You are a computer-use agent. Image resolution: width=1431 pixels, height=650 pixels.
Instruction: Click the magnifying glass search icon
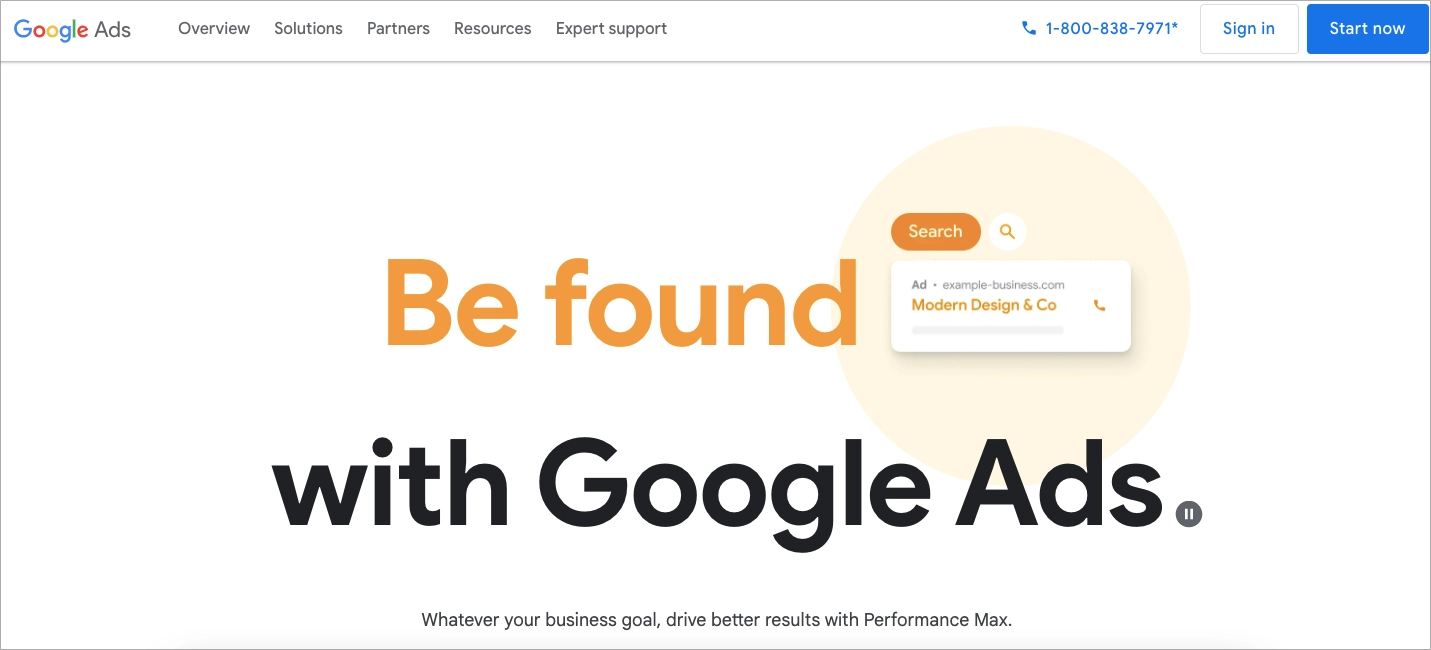click(x=1007, y=232)
